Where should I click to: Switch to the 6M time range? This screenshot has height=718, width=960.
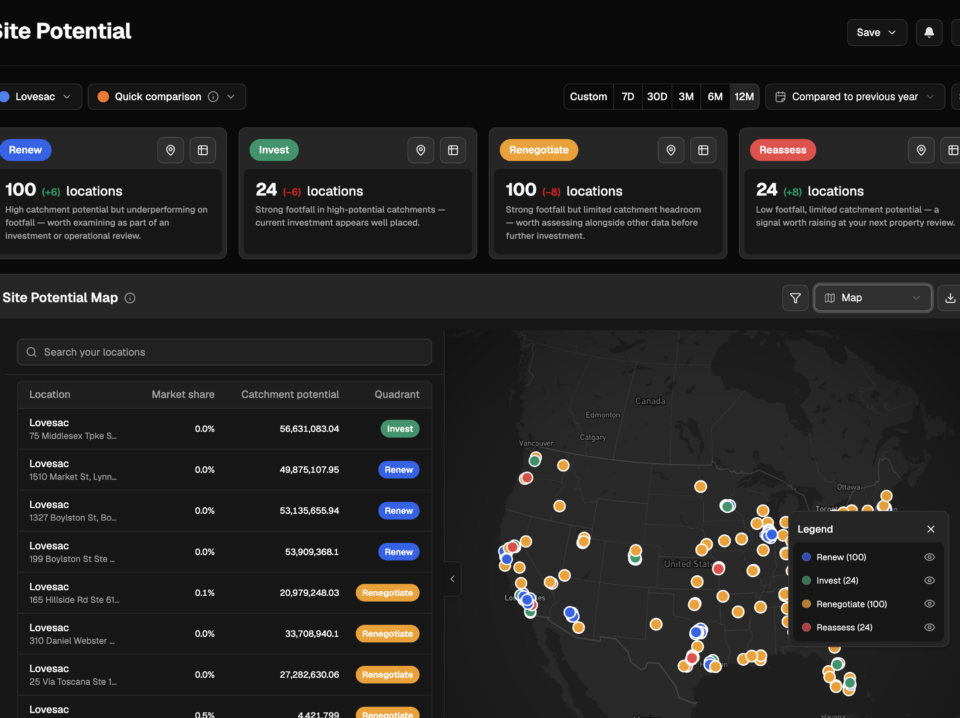715,97
